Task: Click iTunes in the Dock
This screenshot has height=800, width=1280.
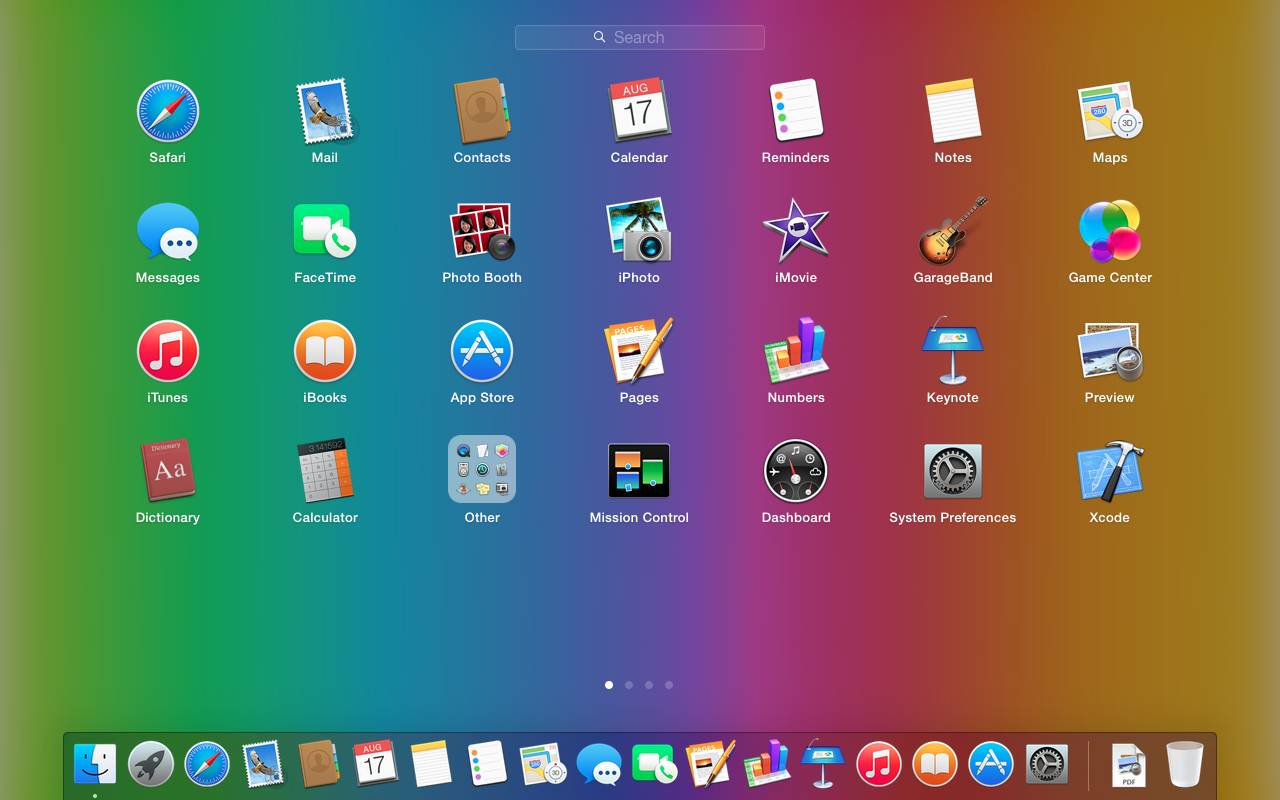Action: 879,765
